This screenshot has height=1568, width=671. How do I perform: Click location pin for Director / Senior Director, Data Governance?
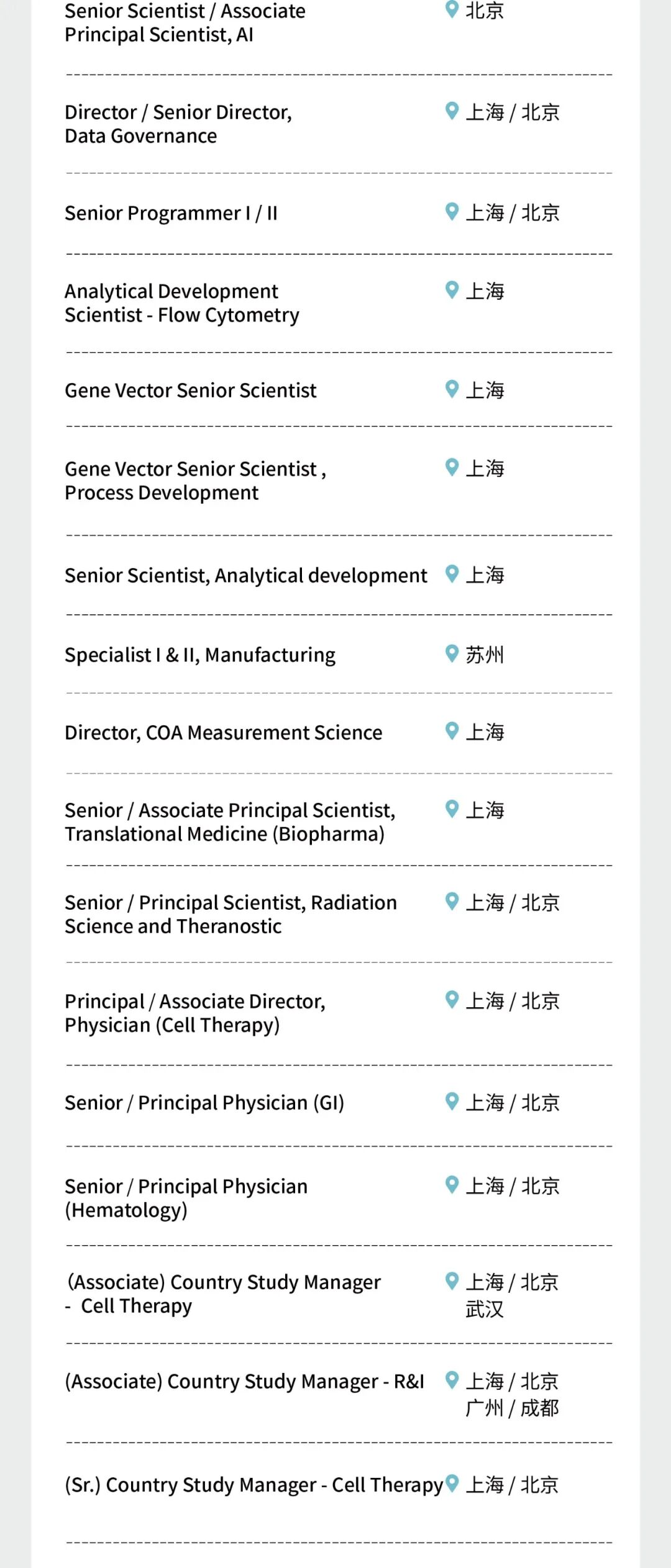[x=452, y=111]
